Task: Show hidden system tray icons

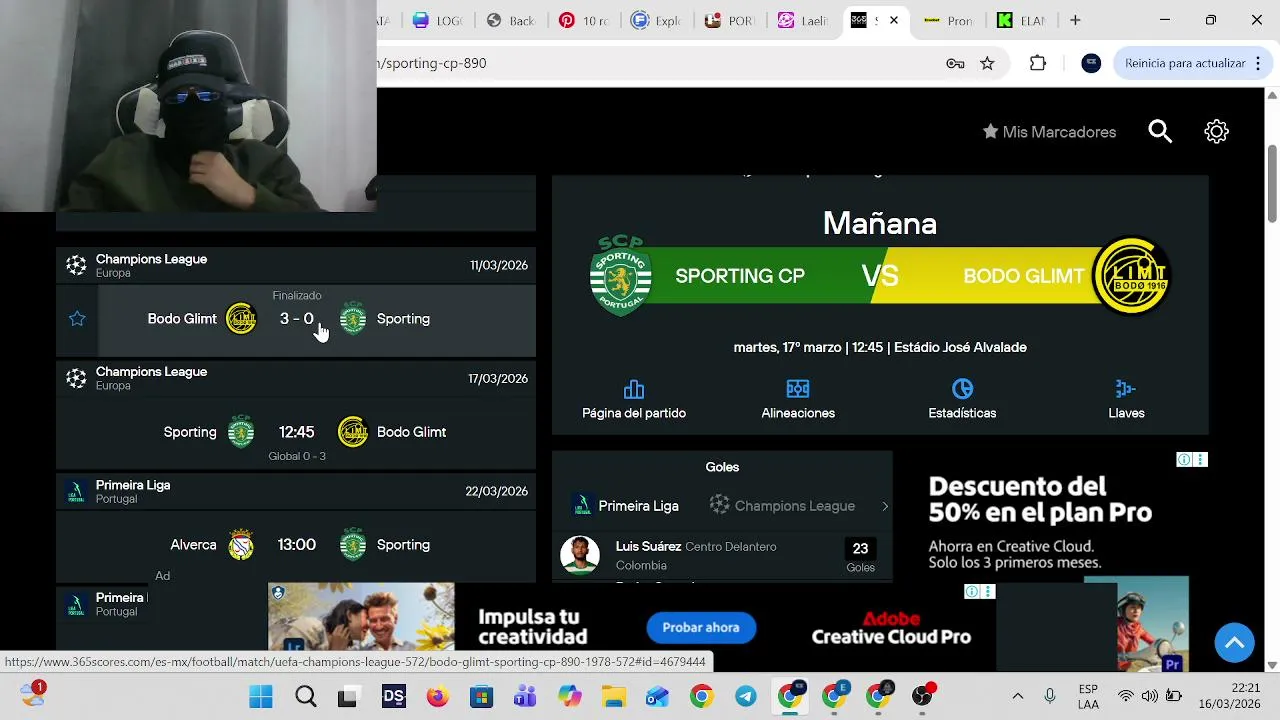Action: point(1018,696)
